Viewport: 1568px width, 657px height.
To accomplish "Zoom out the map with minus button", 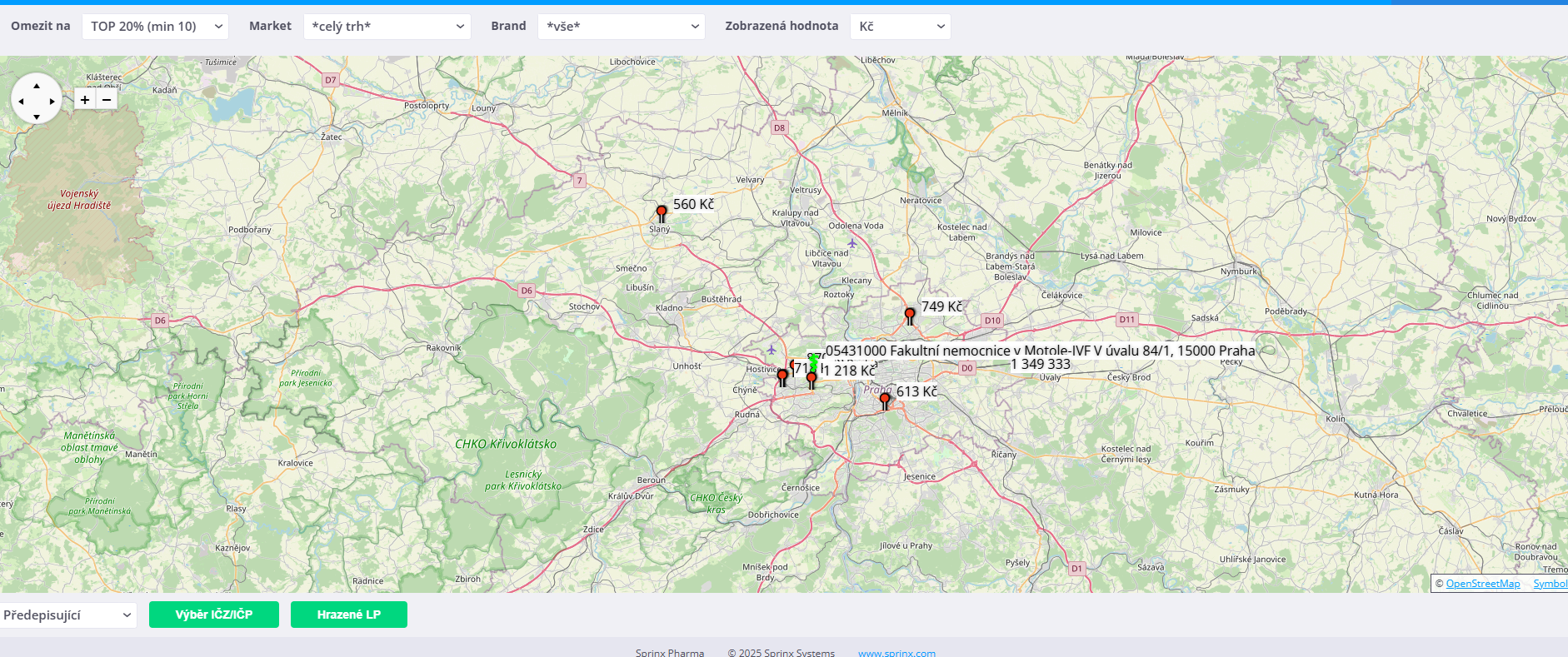I will point(107,100).
